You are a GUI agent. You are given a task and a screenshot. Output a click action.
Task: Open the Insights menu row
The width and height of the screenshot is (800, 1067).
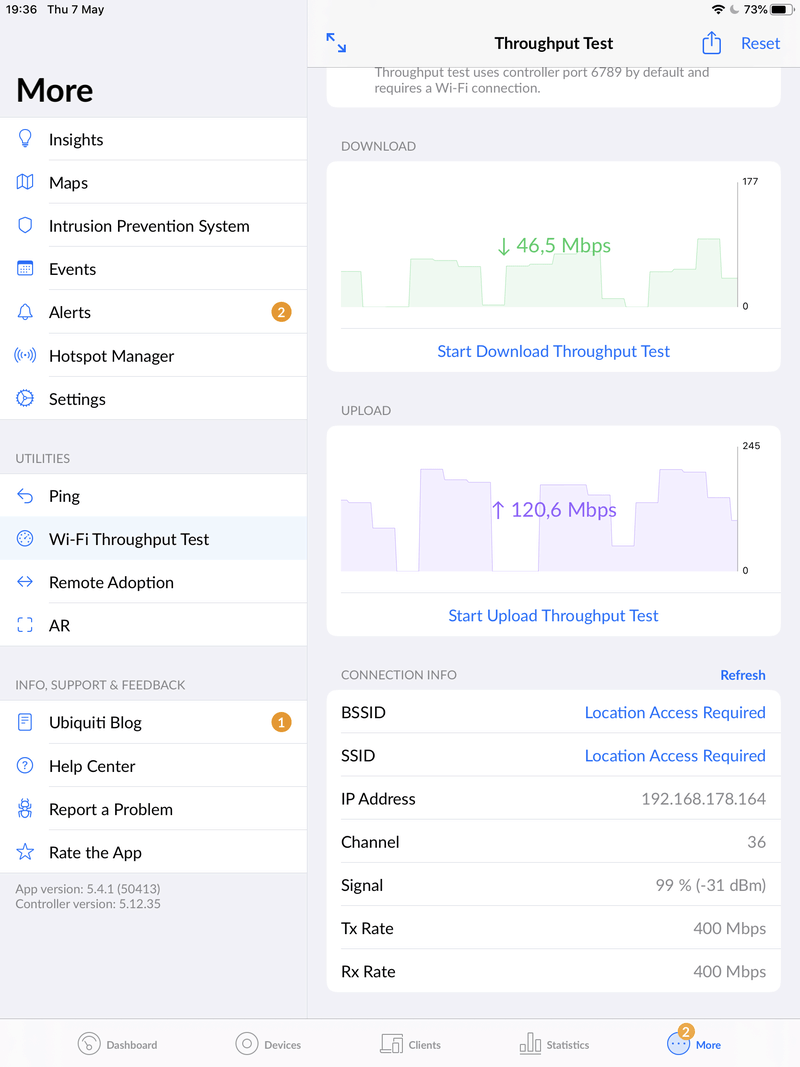pos(153,139)
